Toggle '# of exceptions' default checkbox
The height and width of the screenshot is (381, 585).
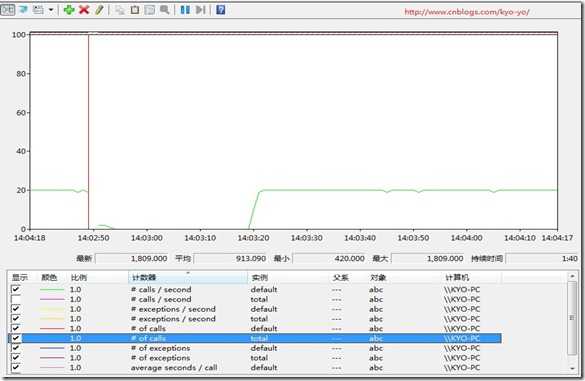coord(16,348)
